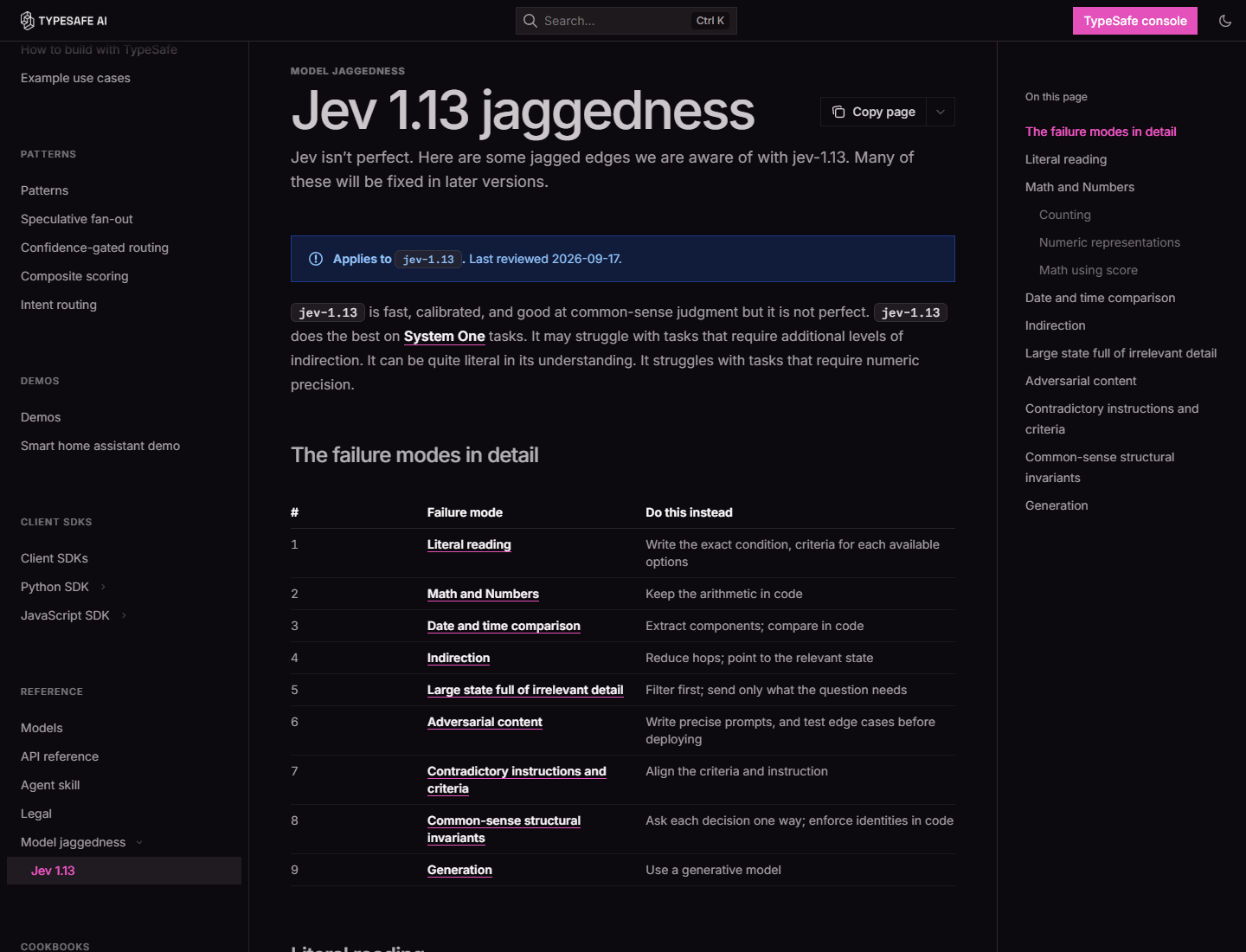Open Client SDKs page
This screenshot has width=1246, height=952.
[x=55, y=558]
